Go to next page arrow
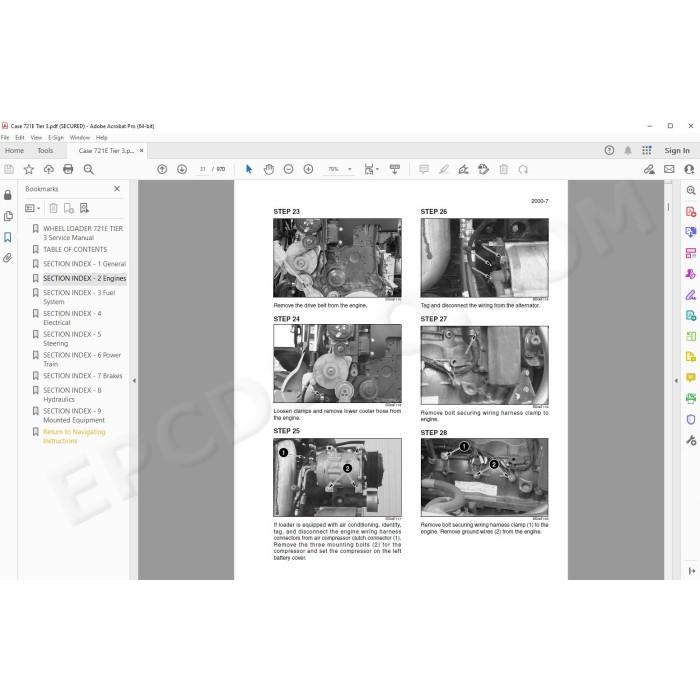The image size is (700, 700). 182,169
